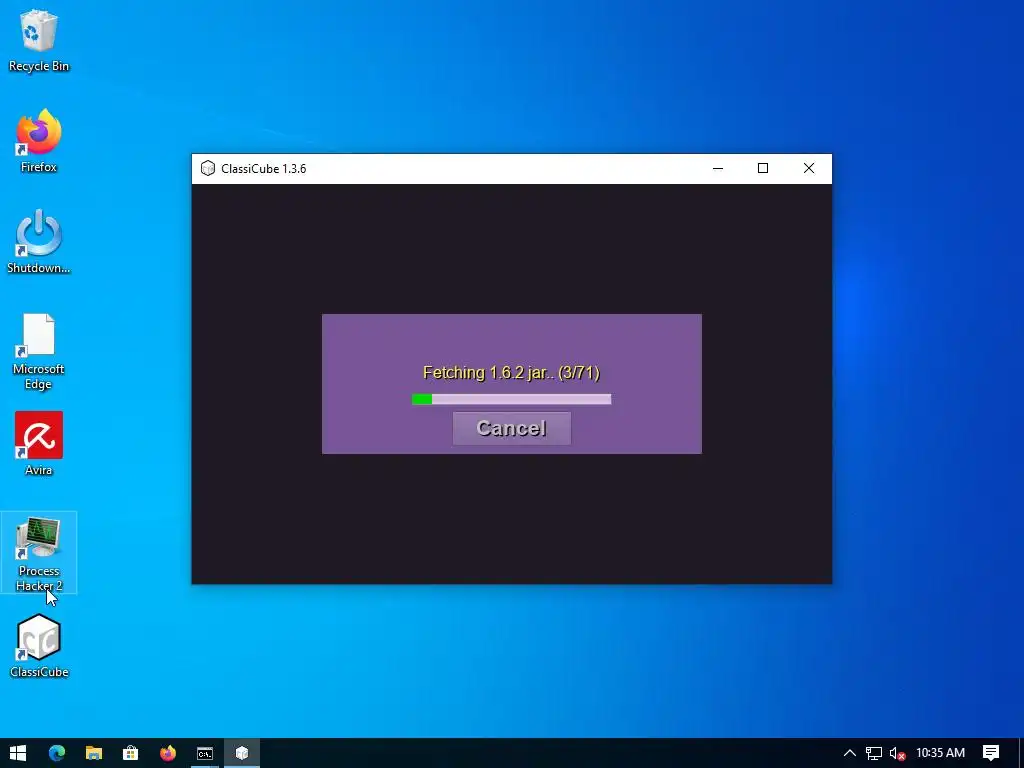Open the Windows Start menu
The height and width of the screenshot is (768, 1024).
(x=18, y=753)
